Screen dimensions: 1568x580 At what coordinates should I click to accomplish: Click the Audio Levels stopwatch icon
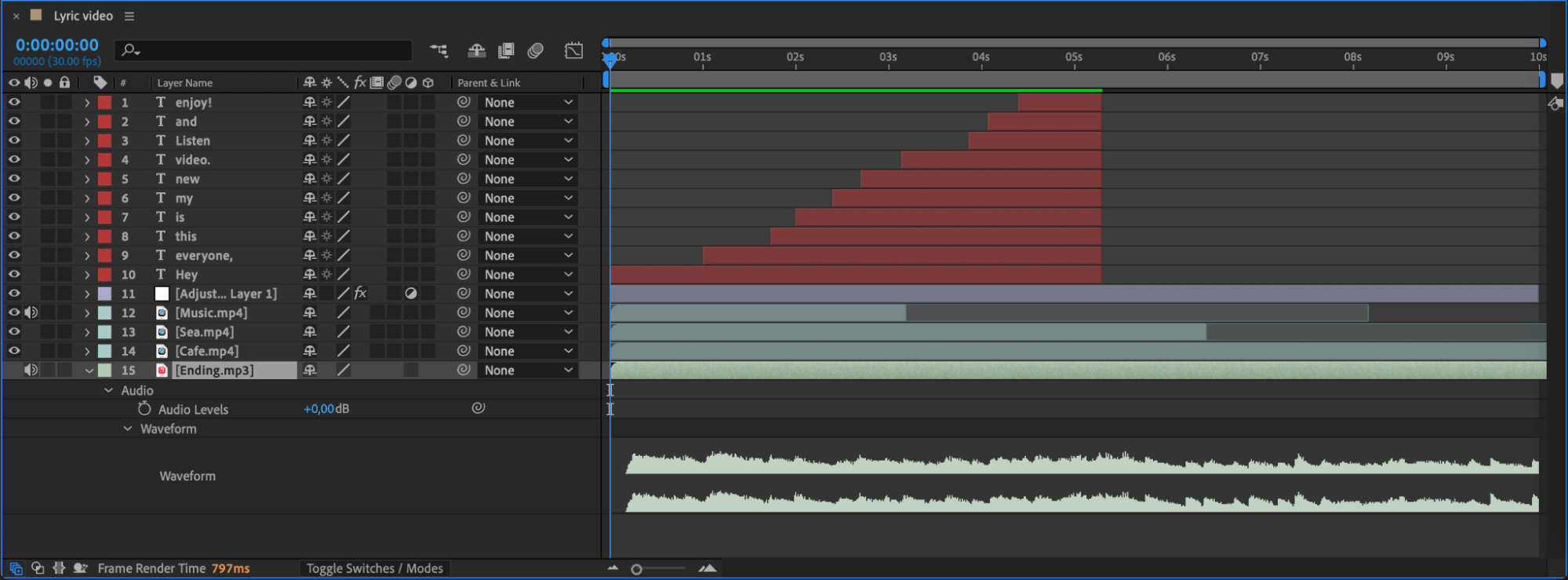click(144, 409)
